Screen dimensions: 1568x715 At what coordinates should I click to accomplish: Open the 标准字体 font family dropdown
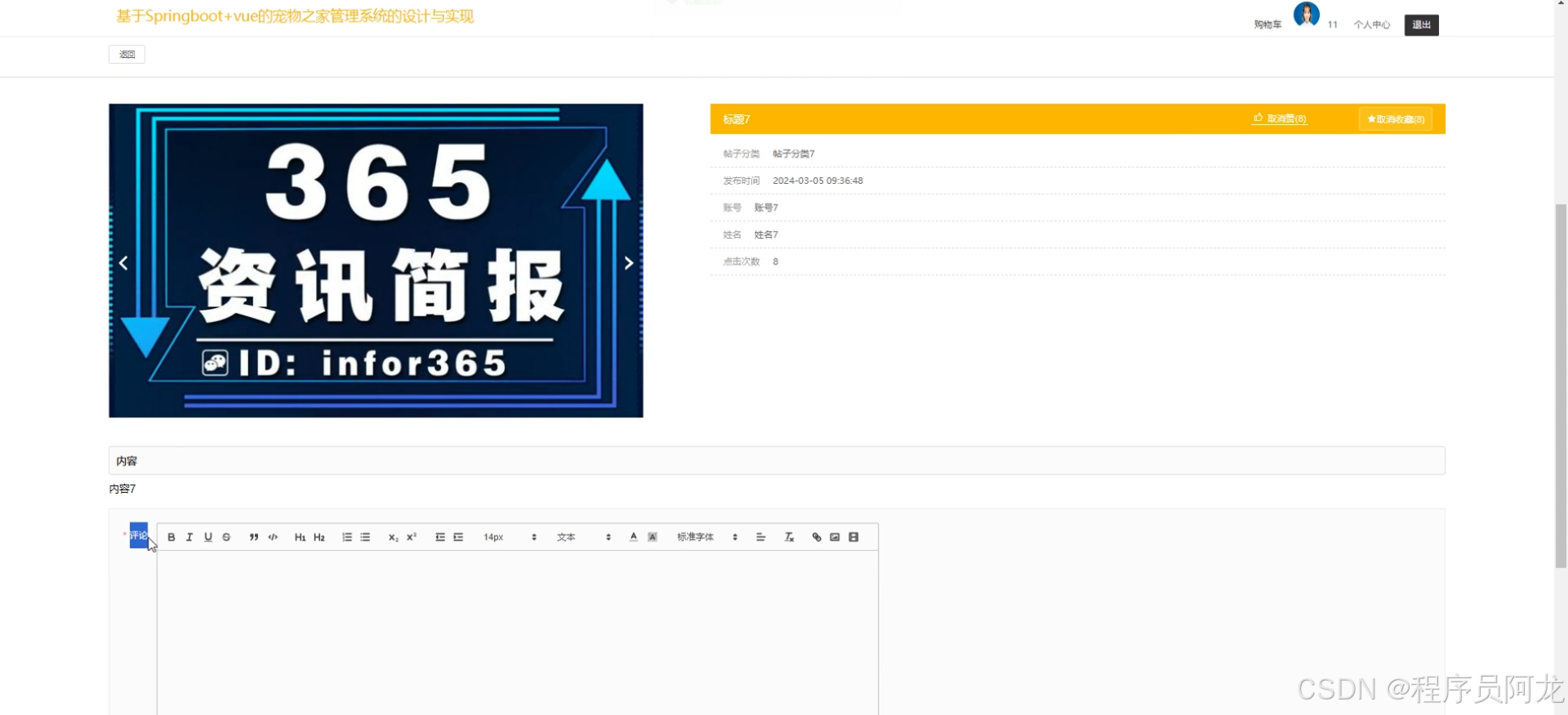(707, 537)
